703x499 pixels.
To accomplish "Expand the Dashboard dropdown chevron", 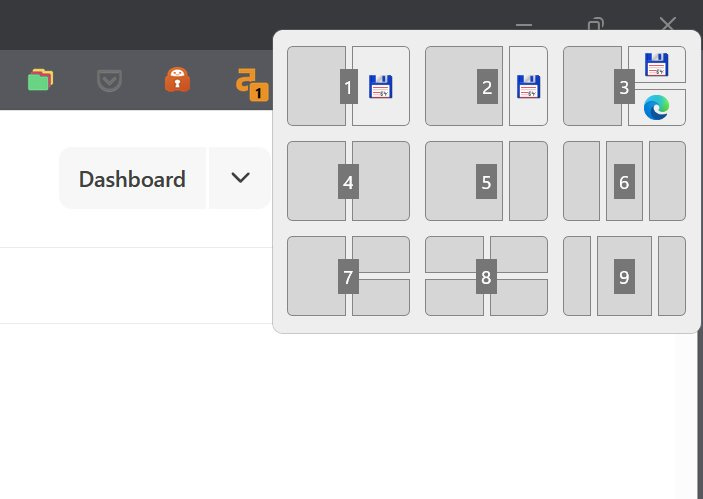I will click(240, 178).
